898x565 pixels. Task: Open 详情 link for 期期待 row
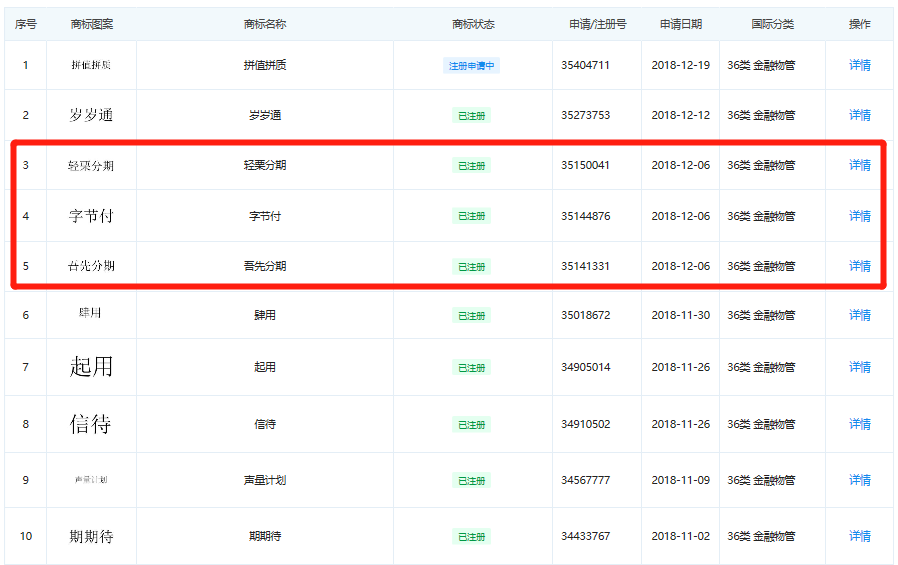[860, 536]
